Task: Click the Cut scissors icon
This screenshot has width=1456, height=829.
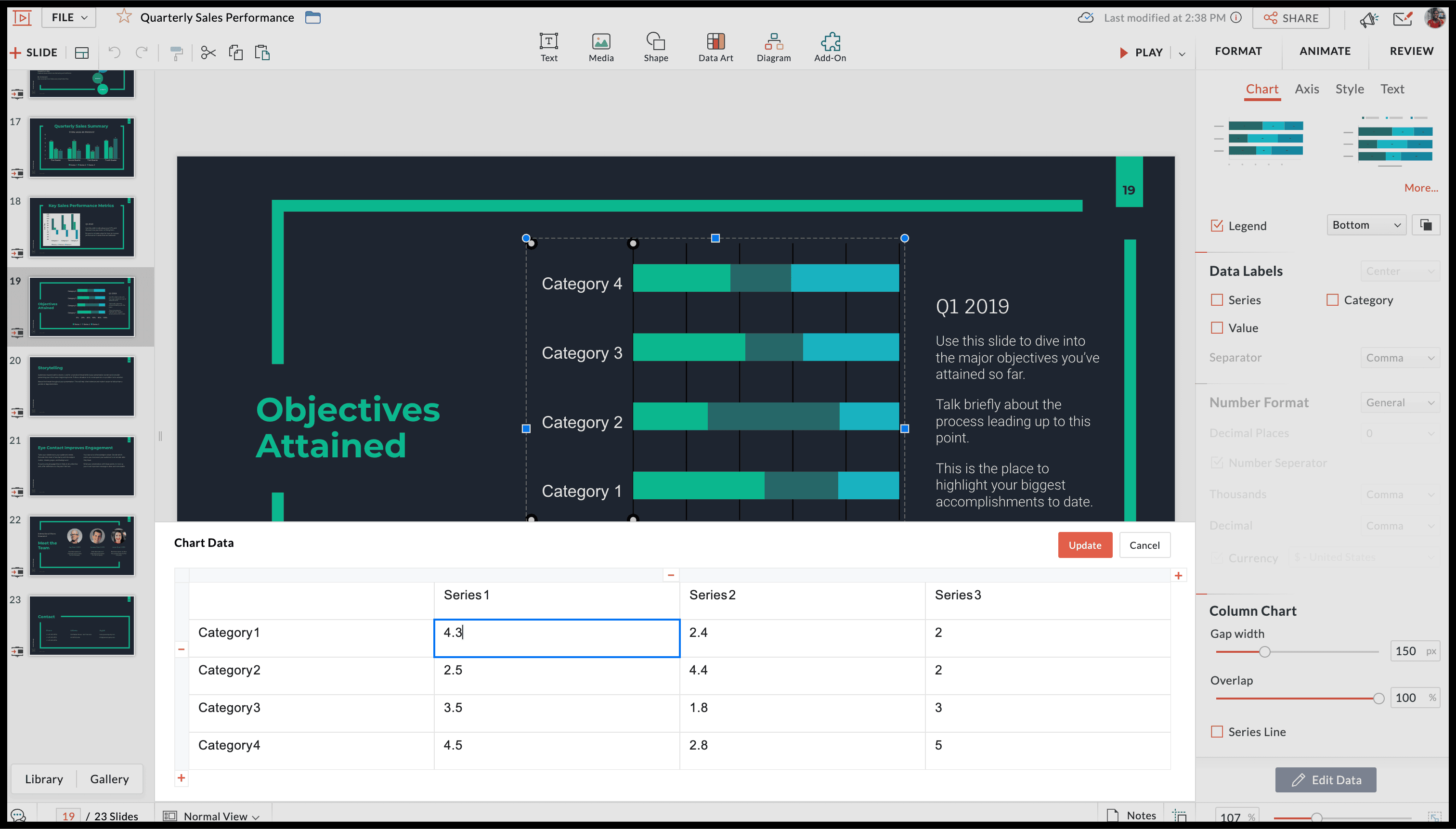Action: coord(208,52)
